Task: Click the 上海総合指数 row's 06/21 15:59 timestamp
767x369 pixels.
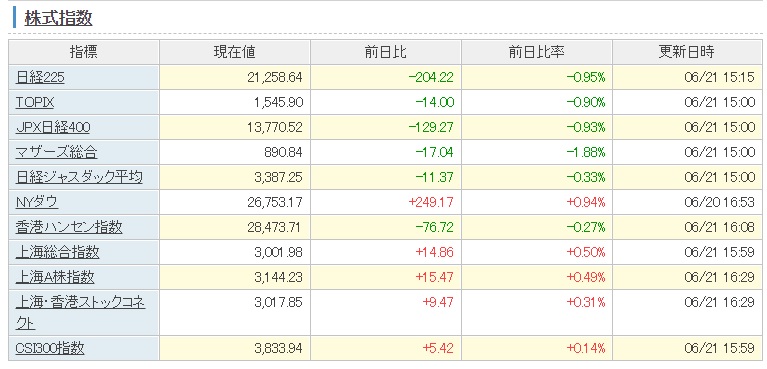Action: point(720,252)
